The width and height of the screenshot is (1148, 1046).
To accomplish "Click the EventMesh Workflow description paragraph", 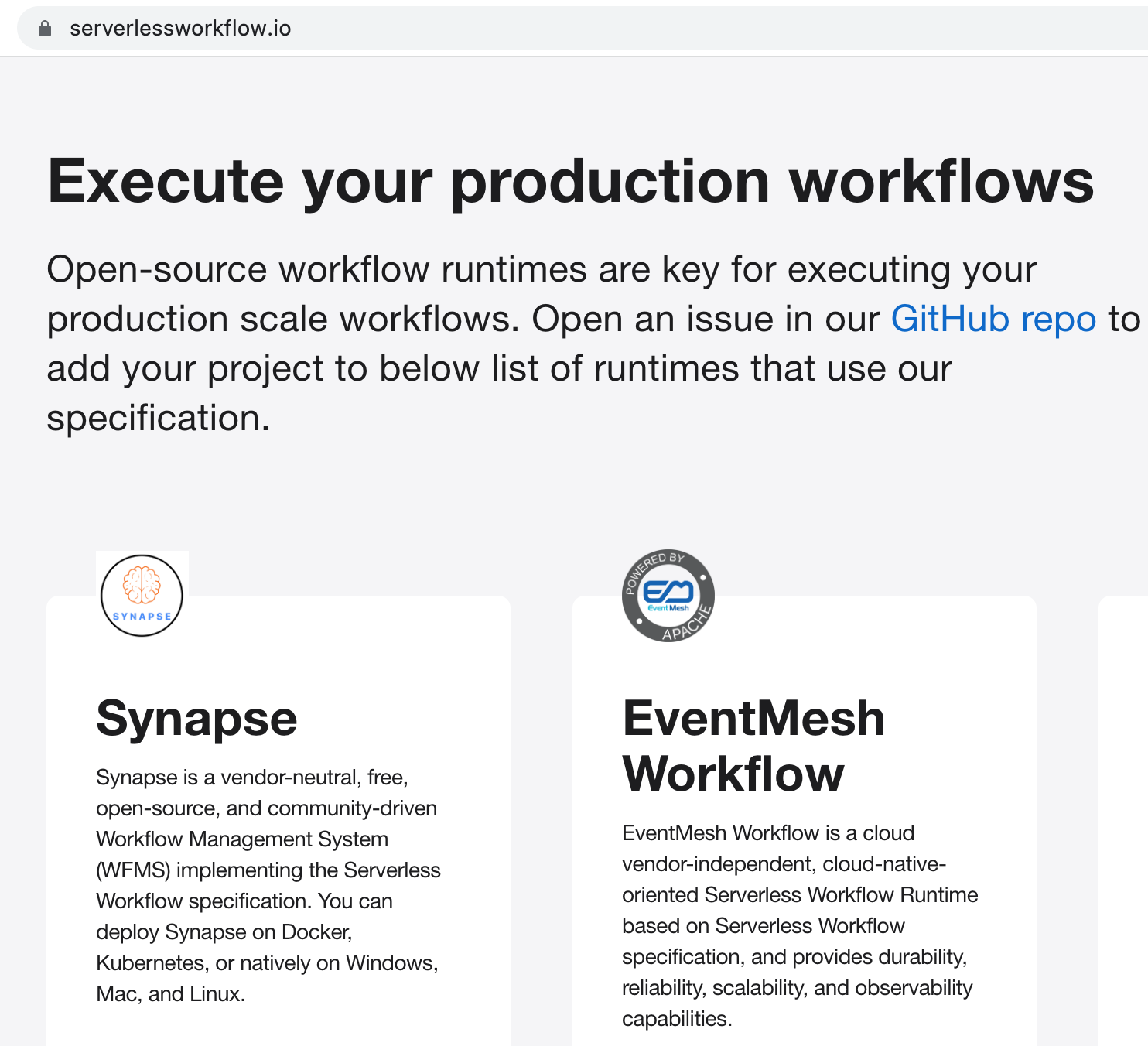I will tap(800, 925).
